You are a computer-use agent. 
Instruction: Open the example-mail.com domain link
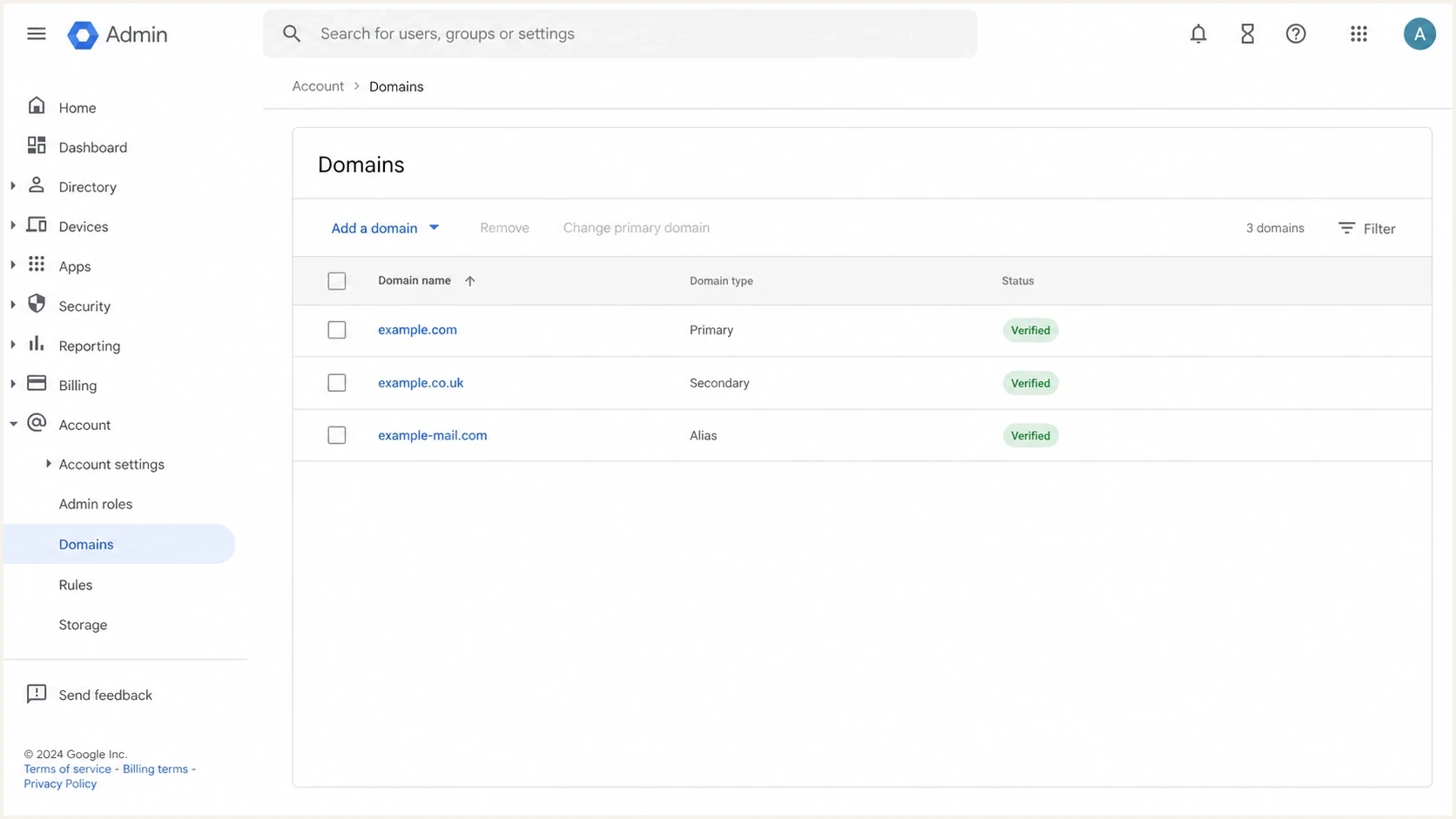433,435
